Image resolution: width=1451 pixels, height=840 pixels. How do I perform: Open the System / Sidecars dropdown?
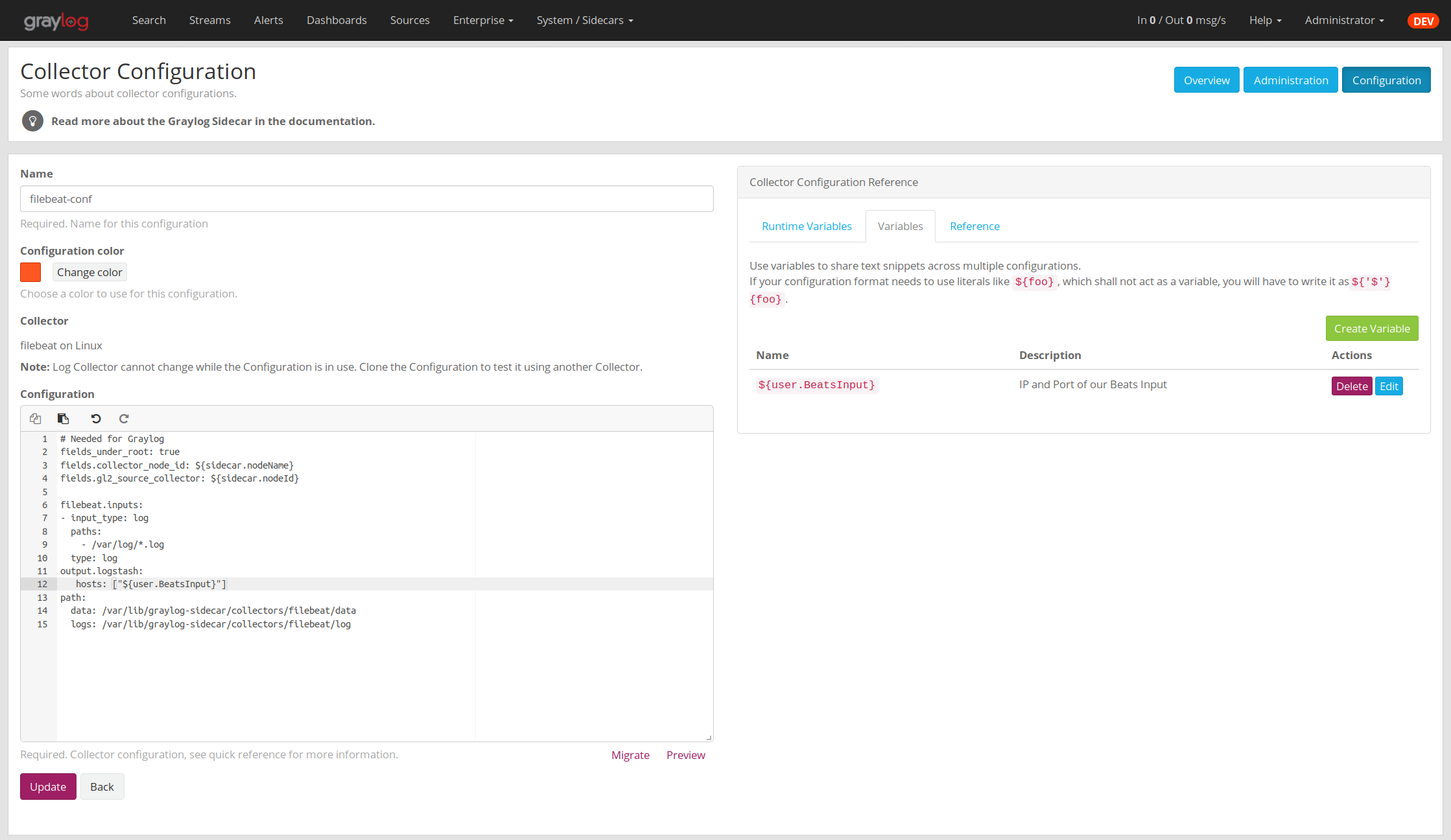click(585, 20)
